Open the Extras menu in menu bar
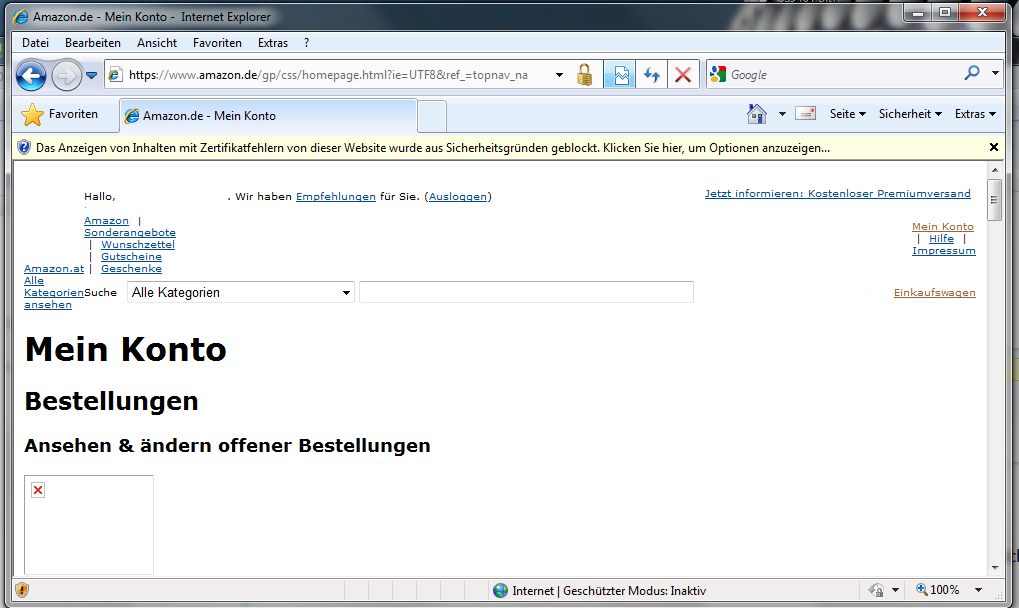The height and width of the screenshot is (608, 1019). coord(272,43)
